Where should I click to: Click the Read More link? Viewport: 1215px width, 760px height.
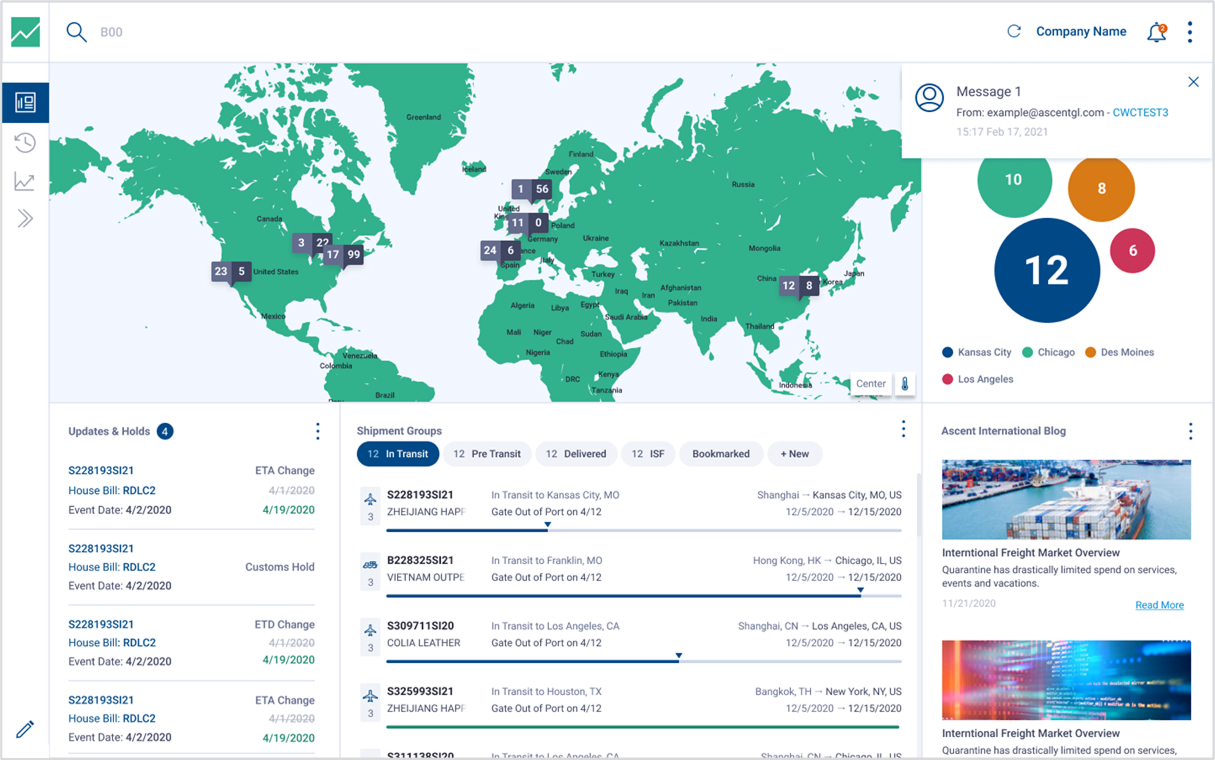pos(1159,605)
